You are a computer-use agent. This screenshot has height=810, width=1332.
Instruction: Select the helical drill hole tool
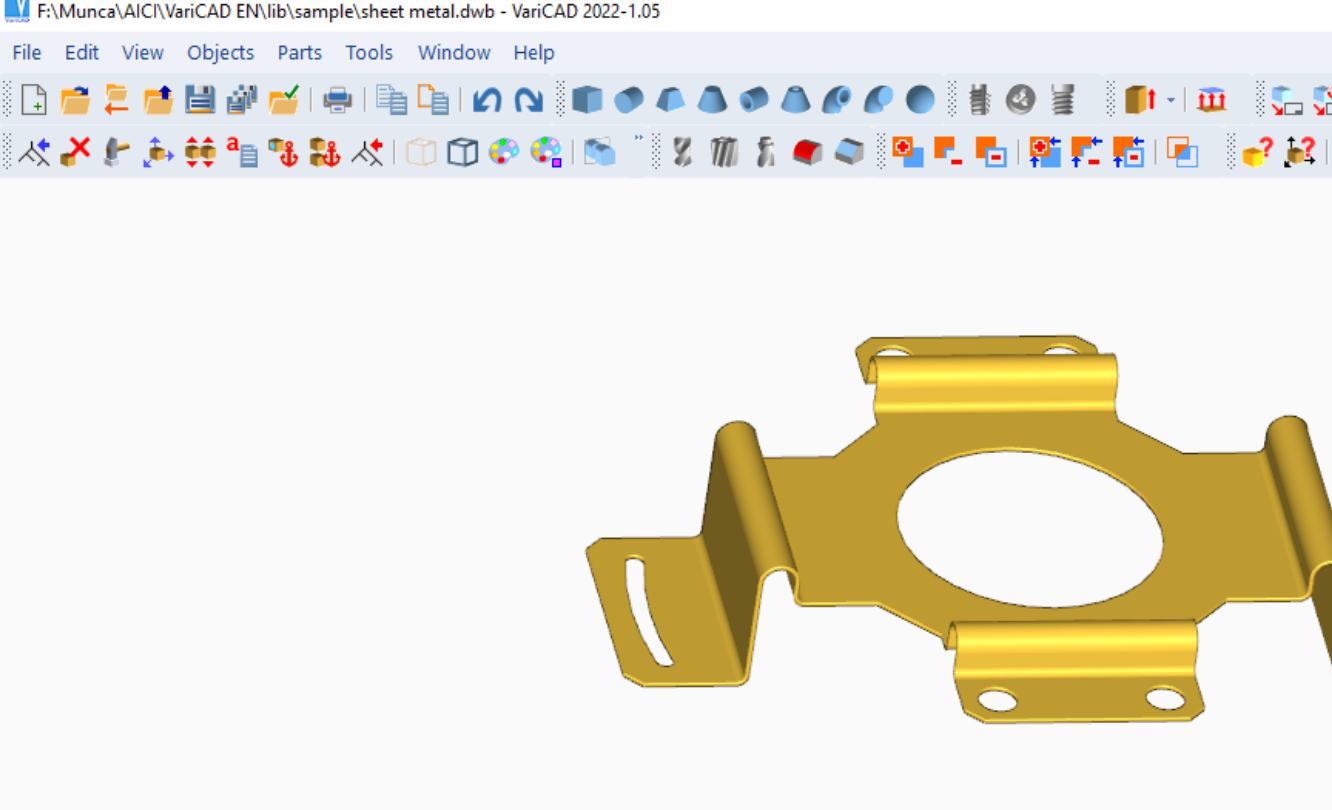683,152
